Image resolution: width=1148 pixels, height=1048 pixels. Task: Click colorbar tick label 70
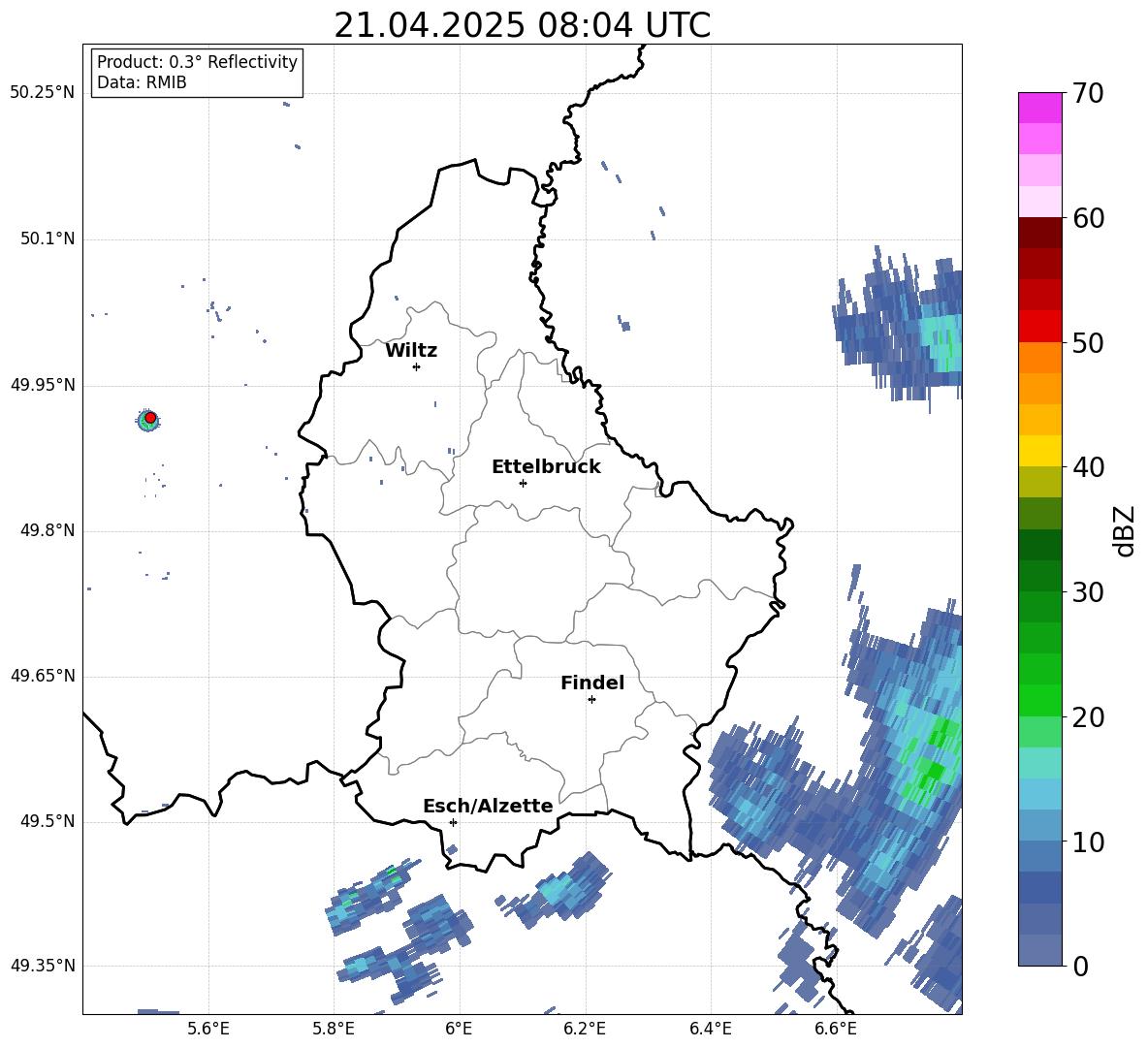pos(1088,93)
